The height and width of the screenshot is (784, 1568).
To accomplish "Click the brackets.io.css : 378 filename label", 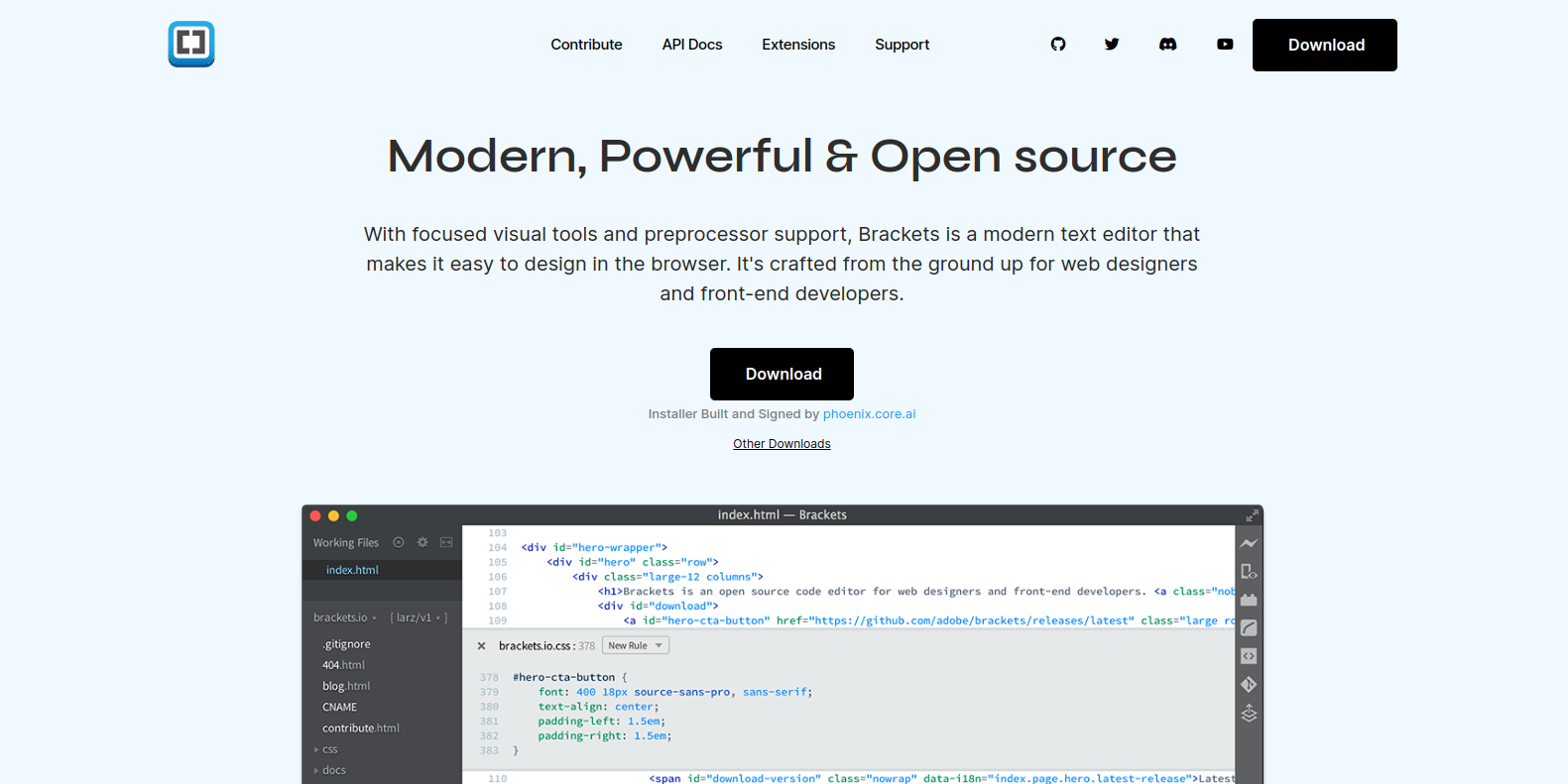I will click(546, 646).
